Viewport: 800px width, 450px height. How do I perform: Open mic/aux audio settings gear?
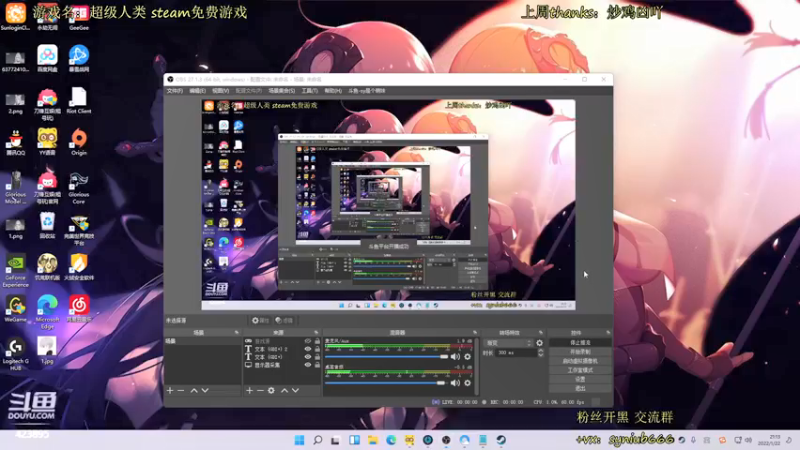pos(467,357)
